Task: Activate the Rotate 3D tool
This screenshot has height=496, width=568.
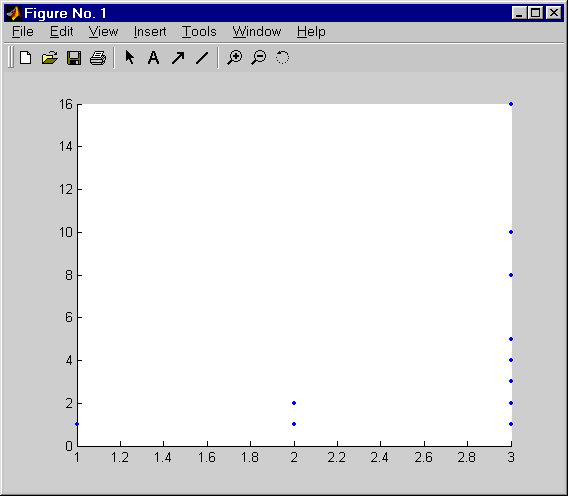Action: pos(283,58)
